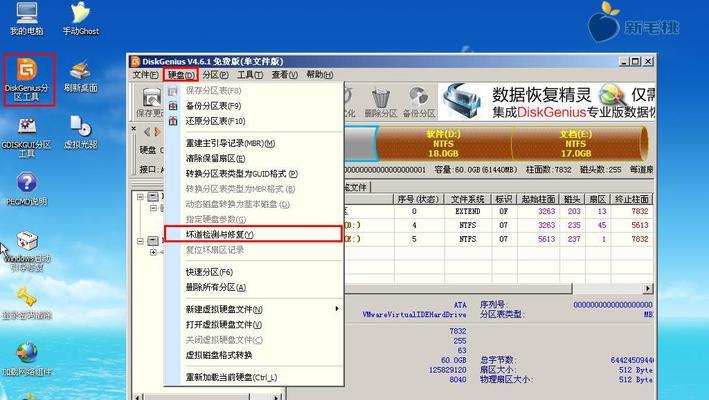Viewport: 709px width, 400px height.
Task: Select 清除保留扇区(E) menu entry
Action: click(x=253, y=159)
